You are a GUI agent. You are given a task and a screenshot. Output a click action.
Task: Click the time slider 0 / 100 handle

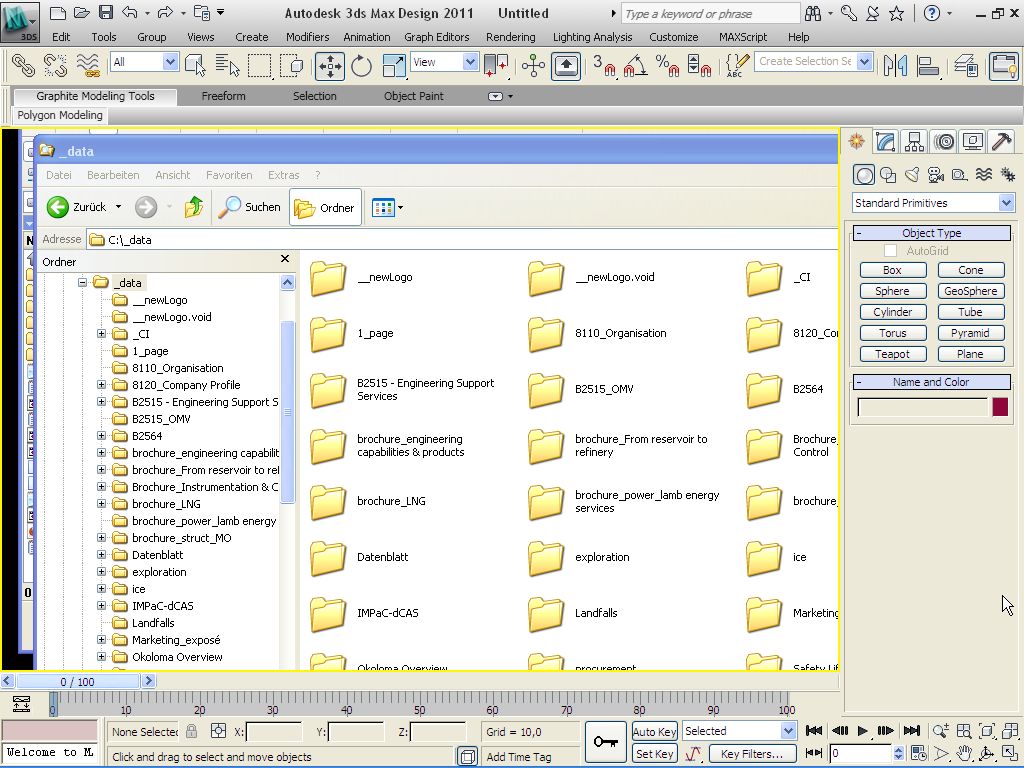click(x=78, y=682)
